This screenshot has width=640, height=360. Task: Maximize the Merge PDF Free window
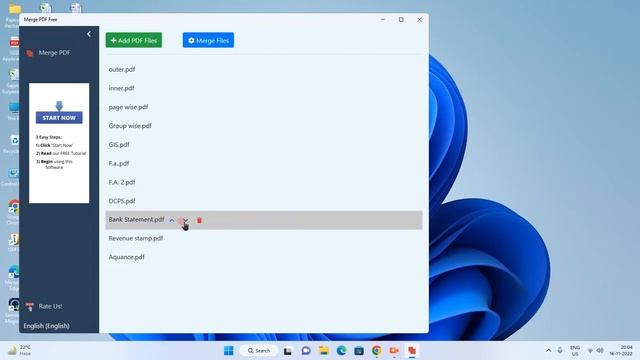[401, 20]
